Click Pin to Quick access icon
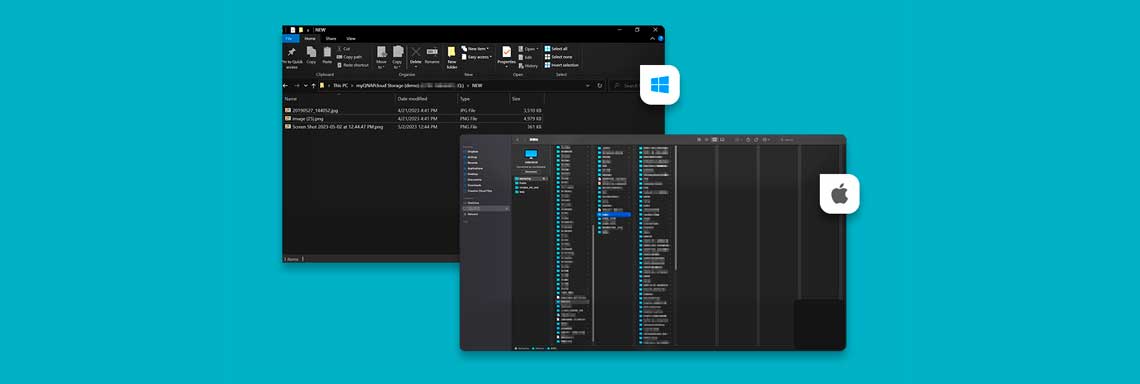The image size is (1140, 384). tap(292, 52)
